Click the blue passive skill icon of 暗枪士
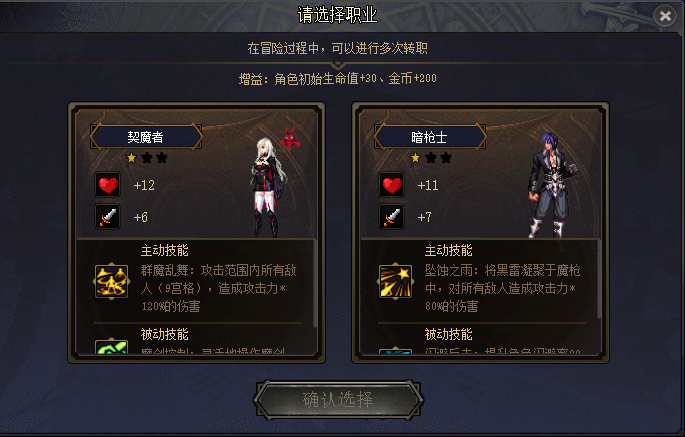This screenshot has width=685, height=437. coord(395,351)
